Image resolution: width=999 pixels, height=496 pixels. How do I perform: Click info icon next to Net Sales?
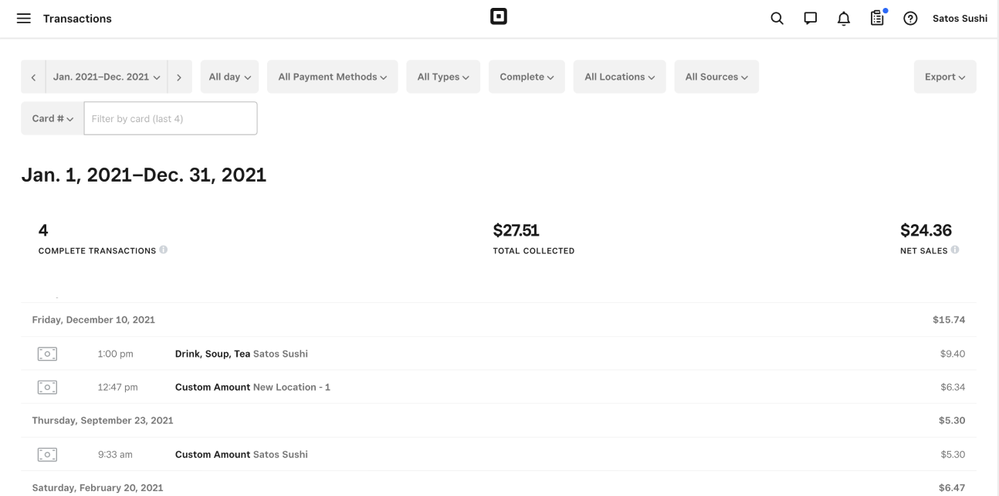tap(955, 250)
